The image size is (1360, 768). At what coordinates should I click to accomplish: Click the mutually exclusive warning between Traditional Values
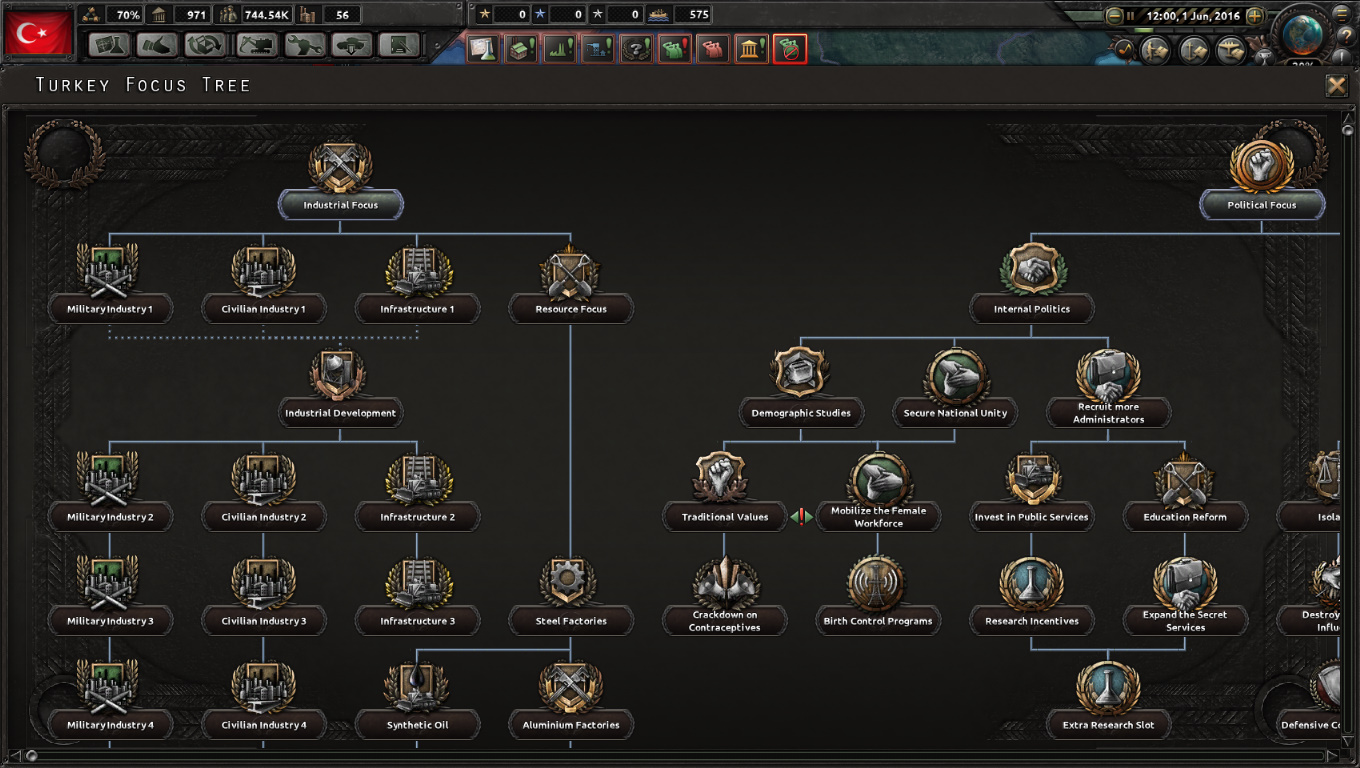pos(802,517)
